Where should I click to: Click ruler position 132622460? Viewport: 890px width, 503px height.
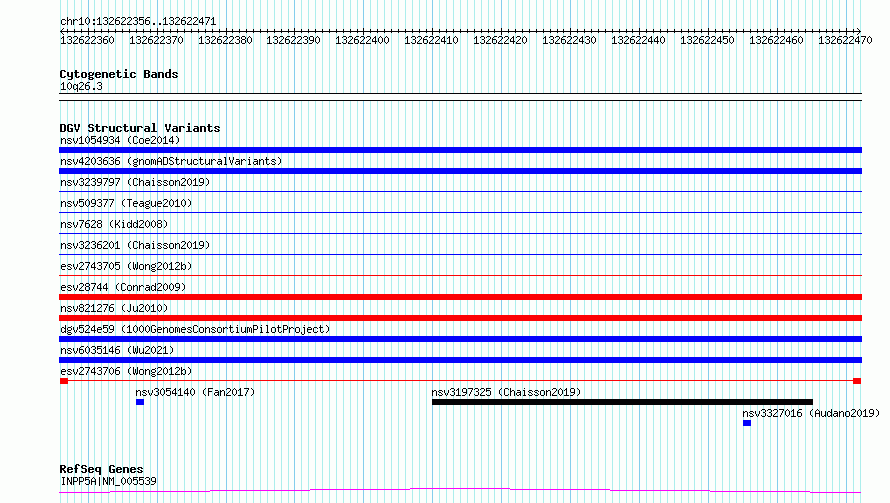[x=776, y=40]
